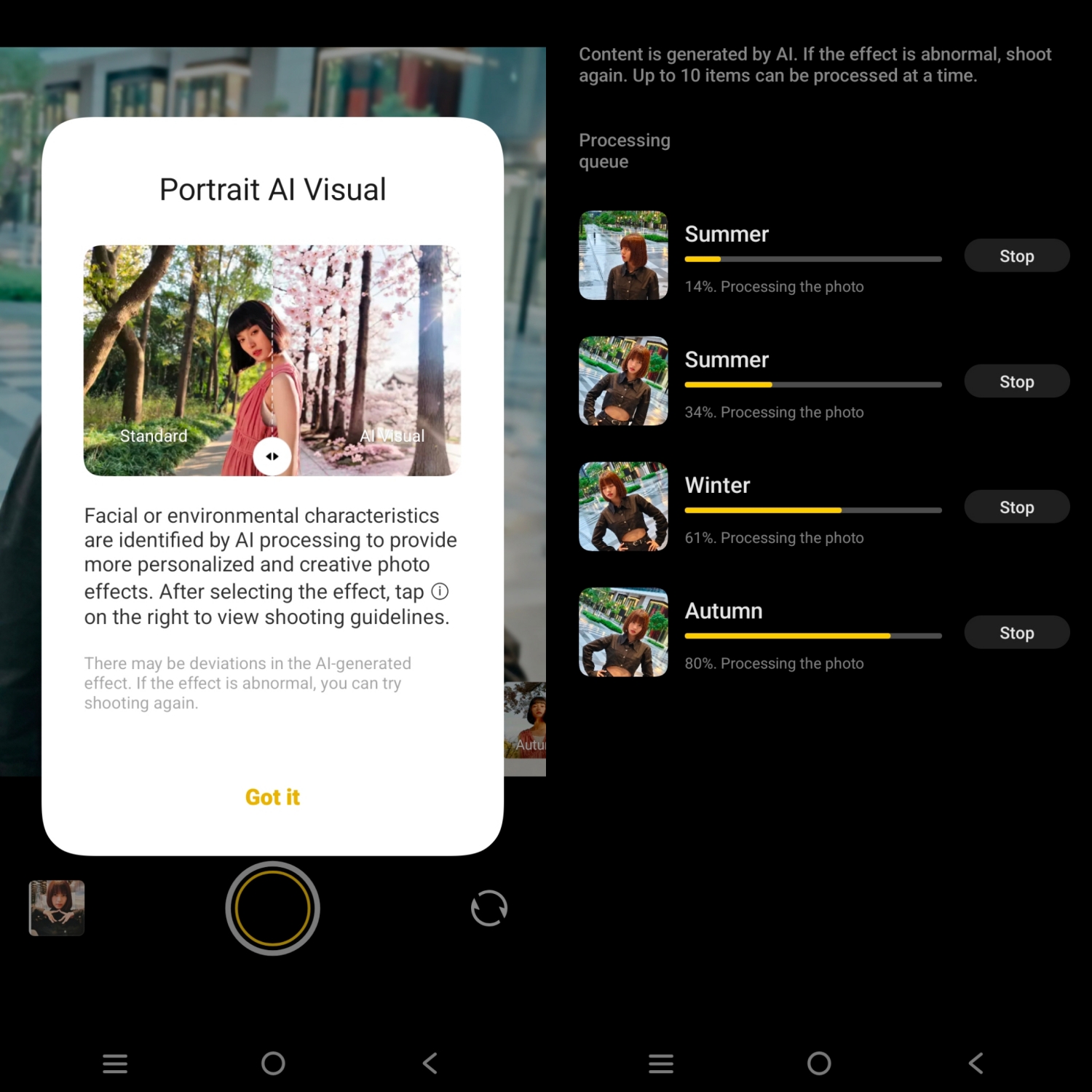Tap the info icon in the description
Screen dimensions: 1092x1092
pos(440,591)
